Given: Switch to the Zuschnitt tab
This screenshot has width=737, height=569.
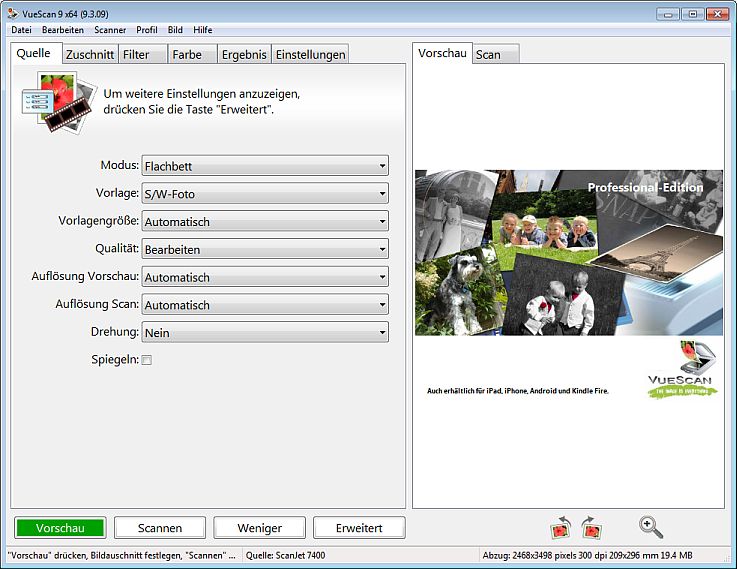Looking at the screenshot, I should [x=90, y=55].
